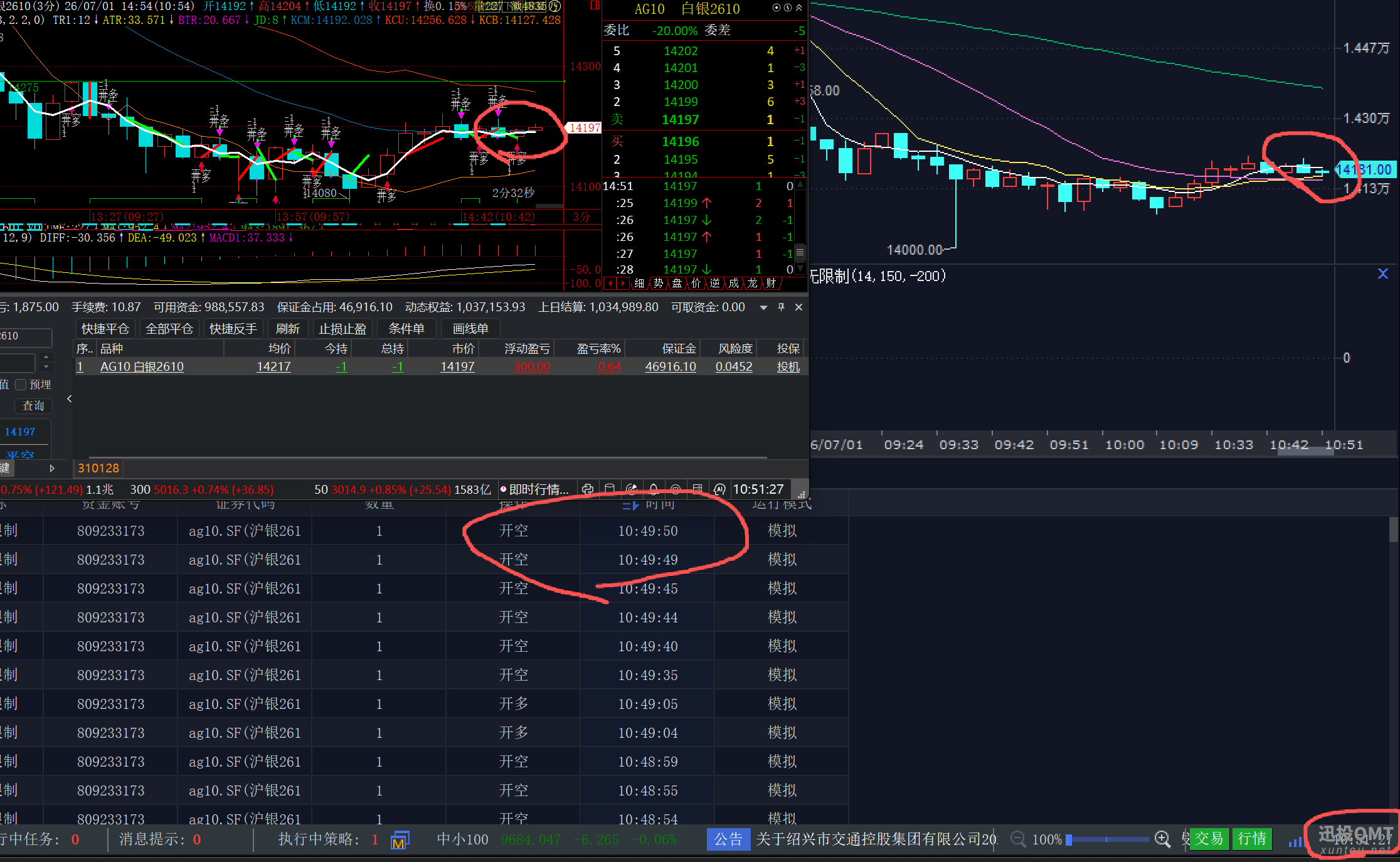Select the AG10 白银2610 position row
The width and height of the screenshot is (1400, 862).
coord(440,367)
